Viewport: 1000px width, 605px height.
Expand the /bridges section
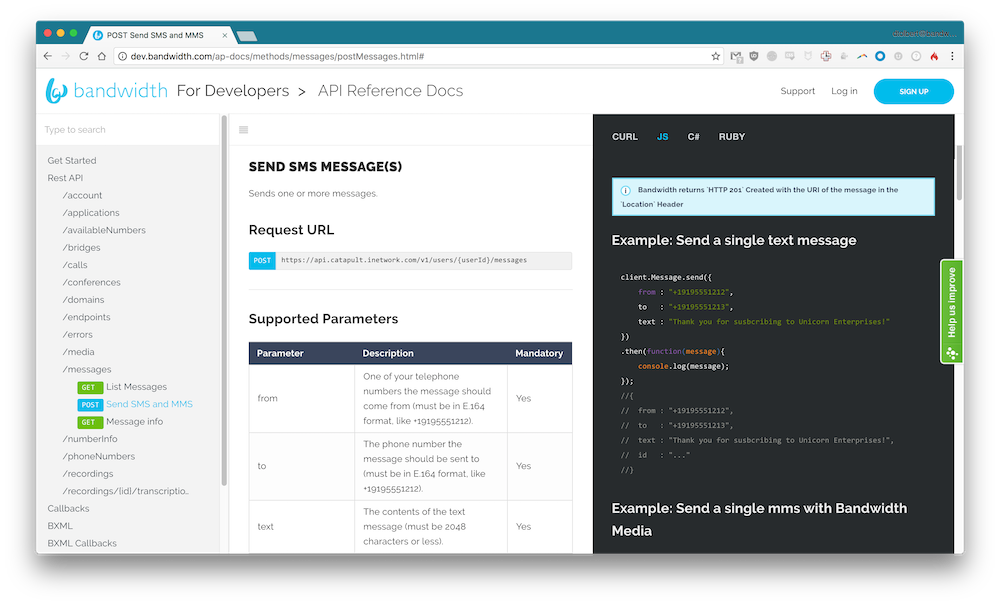click(x=81, y=247)
